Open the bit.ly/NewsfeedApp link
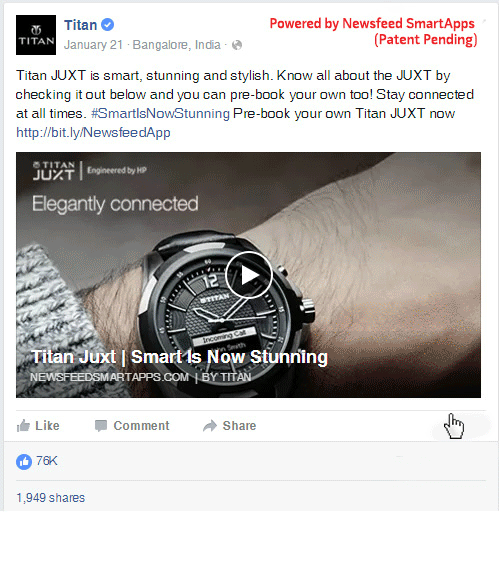499x562 pixels. (x=93, y=133)
